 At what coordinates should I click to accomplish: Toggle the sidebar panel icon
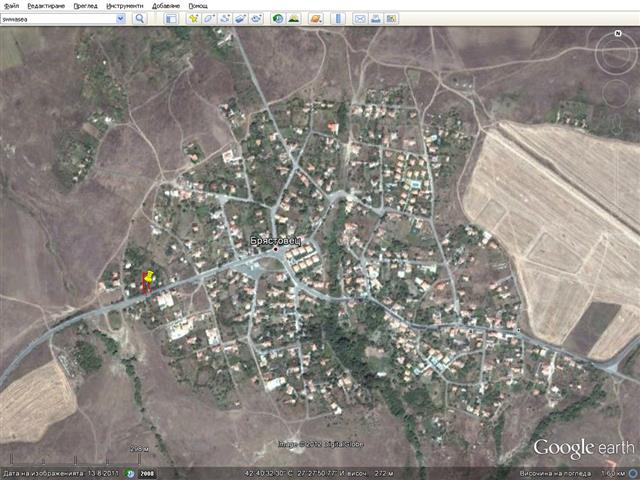point(171,18)
